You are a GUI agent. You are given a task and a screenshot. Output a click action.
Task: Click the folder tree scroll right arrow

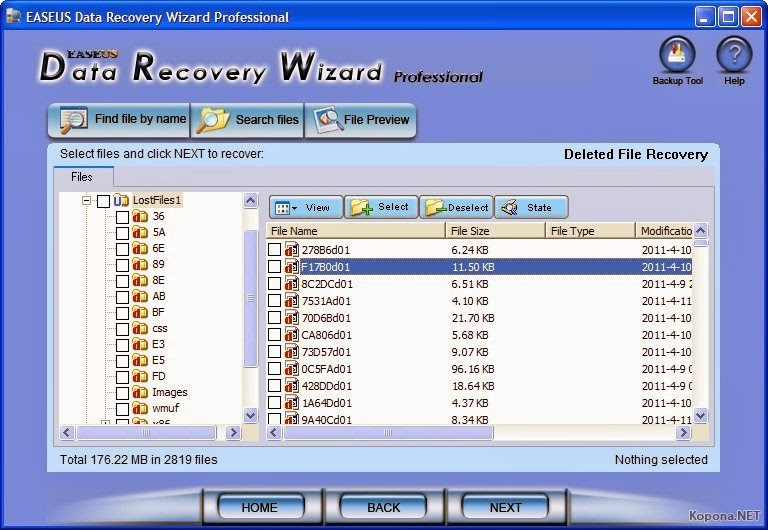coord(233,433)
